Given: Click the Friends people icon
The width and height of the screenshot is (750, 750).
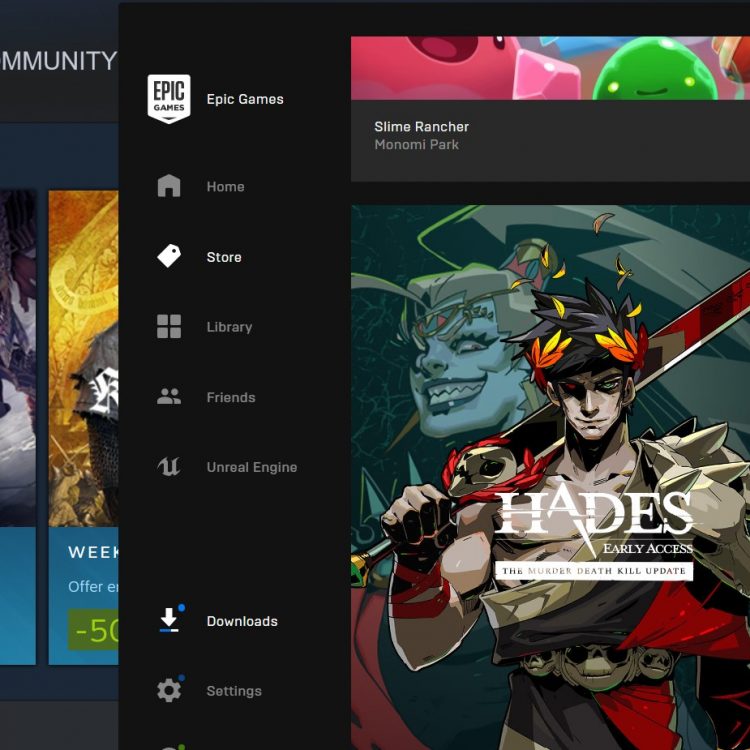Looking at the screenshot, I should click(169, 397).
